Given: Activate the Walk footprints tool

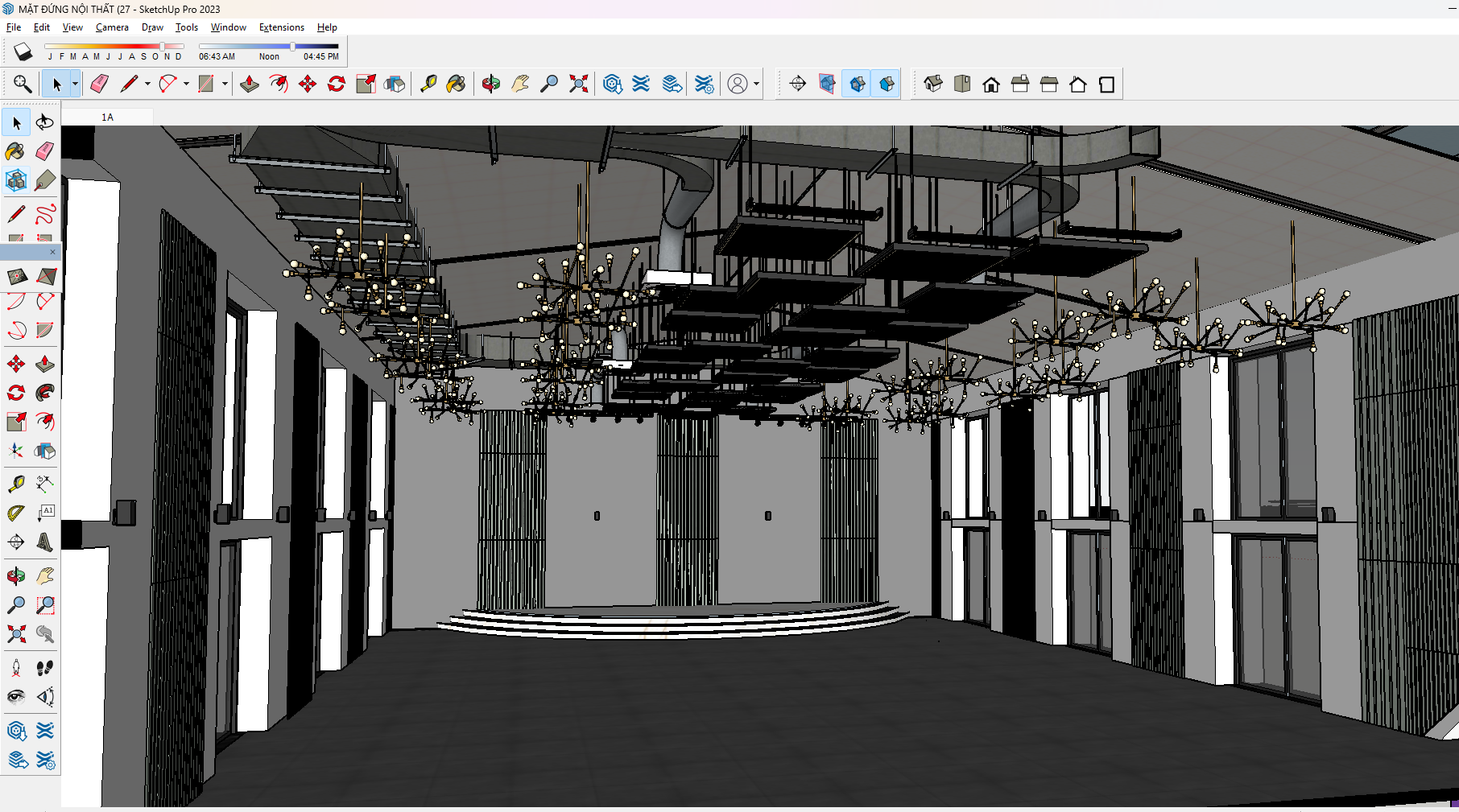Looking at the screenshot, I should click(x=45, y=668).
